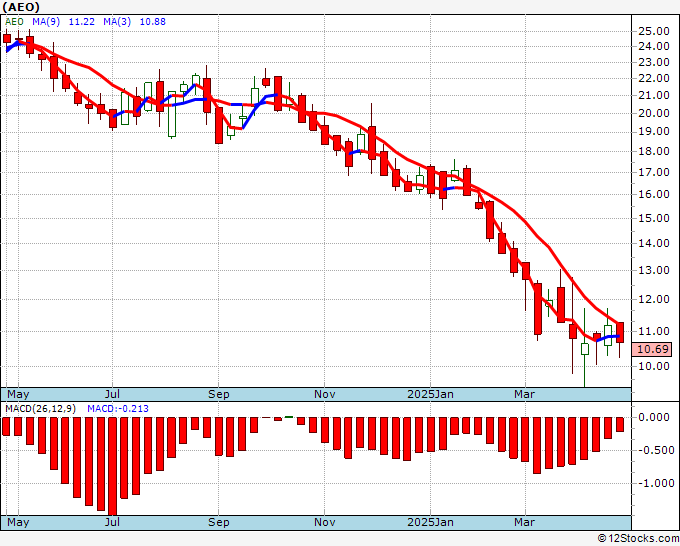Click the MA(9) value 11.22
The image size is (680, 546).
tap(82, 21)
